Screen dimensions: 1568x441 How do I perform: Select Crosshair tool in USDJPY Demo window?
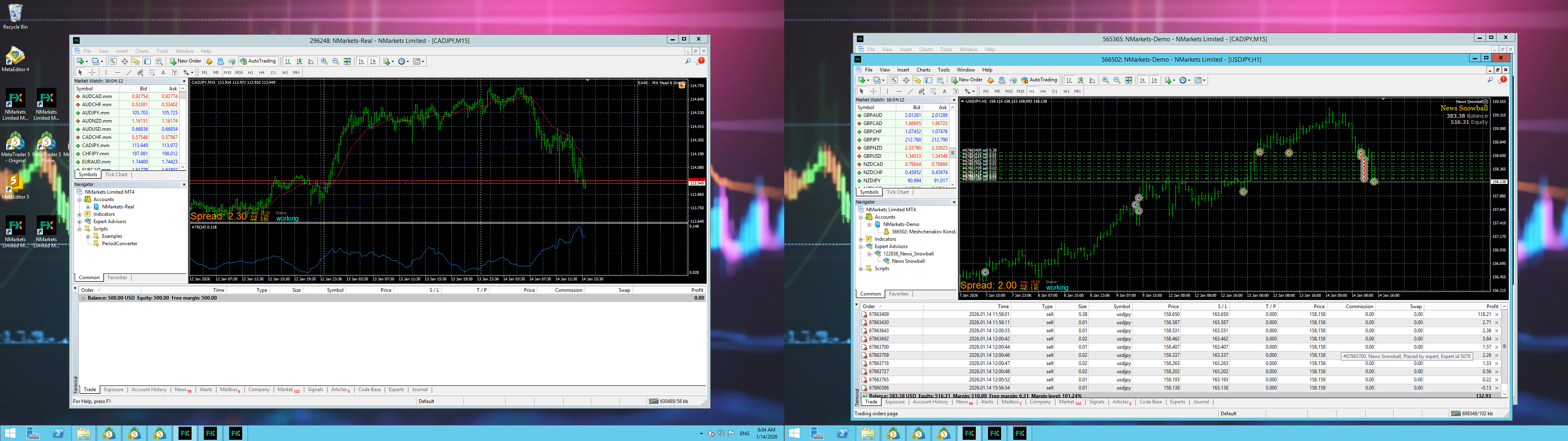[874, 92]
